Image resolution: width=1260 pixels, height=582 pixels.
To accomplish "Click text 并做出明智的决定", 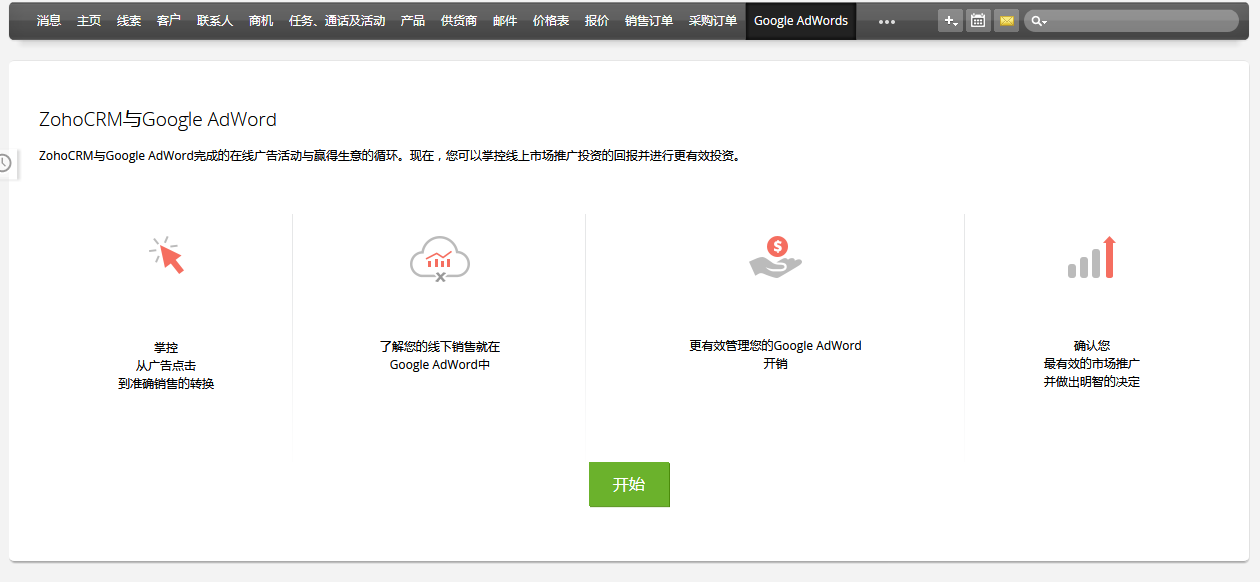I will coord(1092,382).
